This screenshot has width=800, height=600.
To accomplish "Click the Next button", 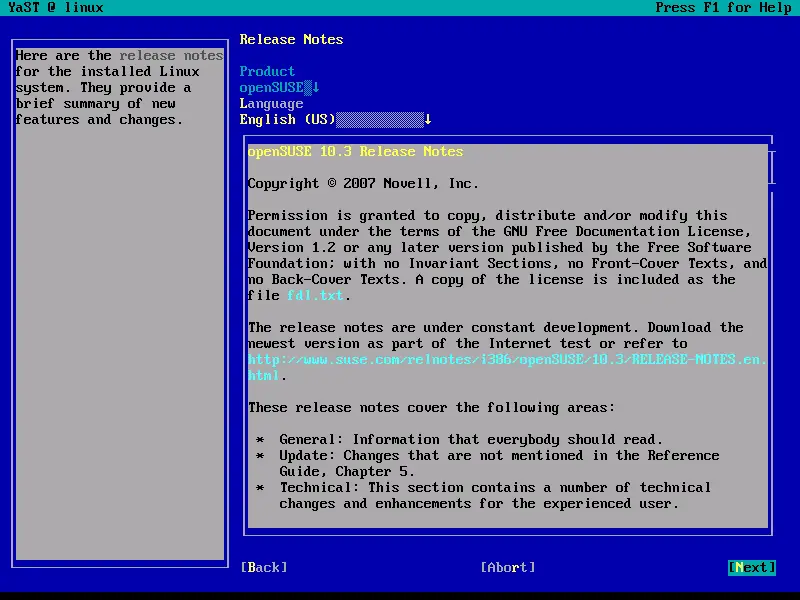I will tap(752, 567).
